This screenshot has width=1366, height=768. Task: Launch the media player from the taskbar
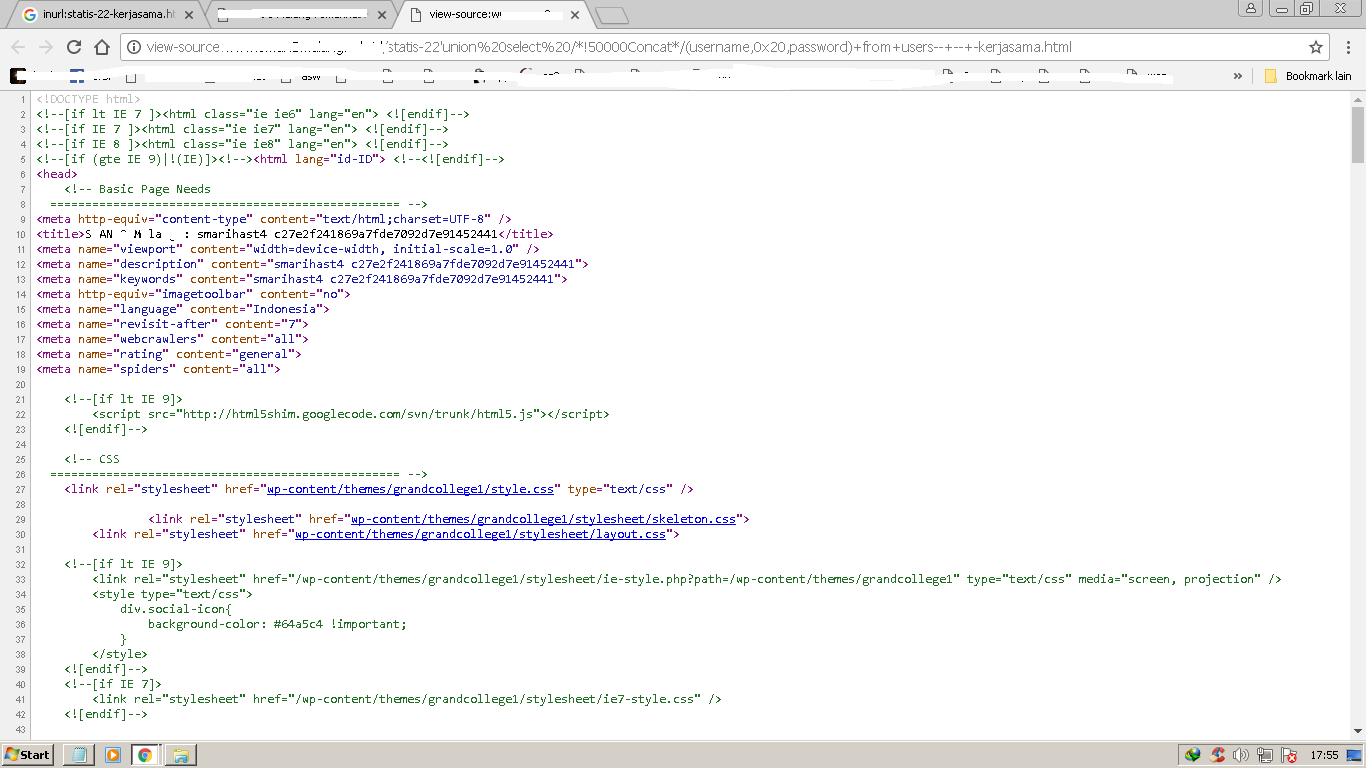coord(112,755)
